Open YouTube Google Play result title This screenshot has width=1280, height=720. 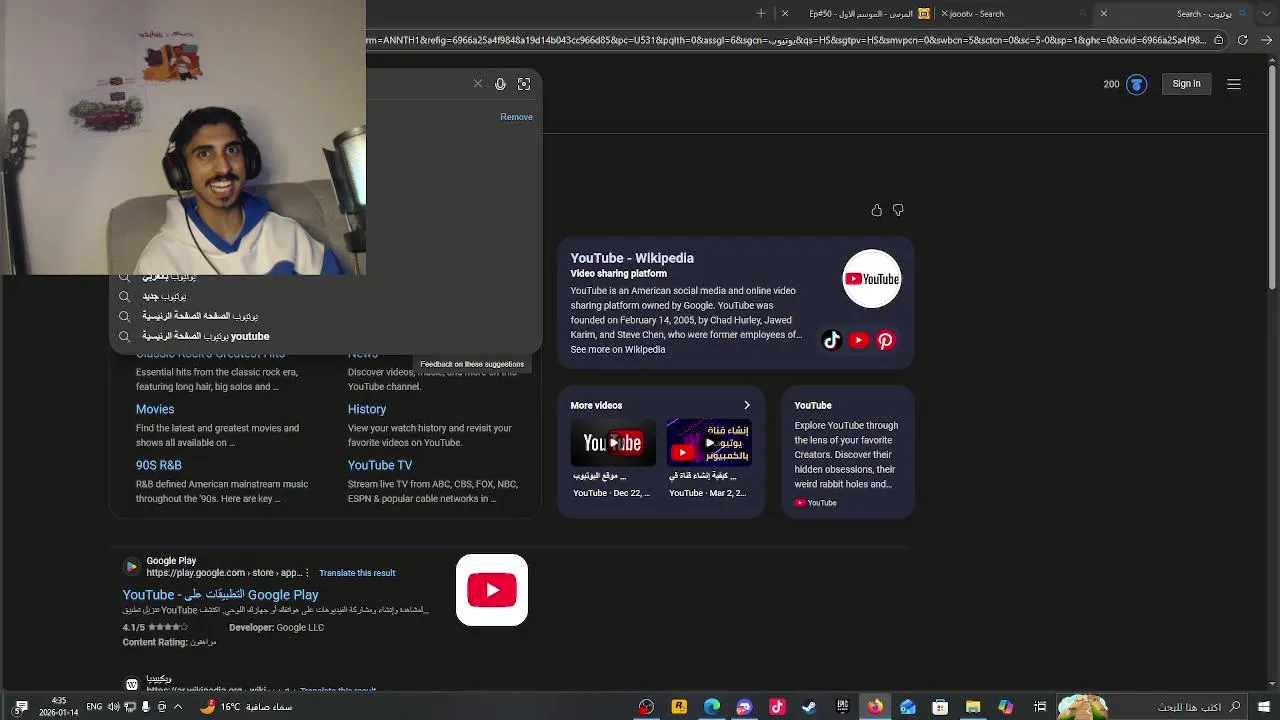(x=220, y=595)
